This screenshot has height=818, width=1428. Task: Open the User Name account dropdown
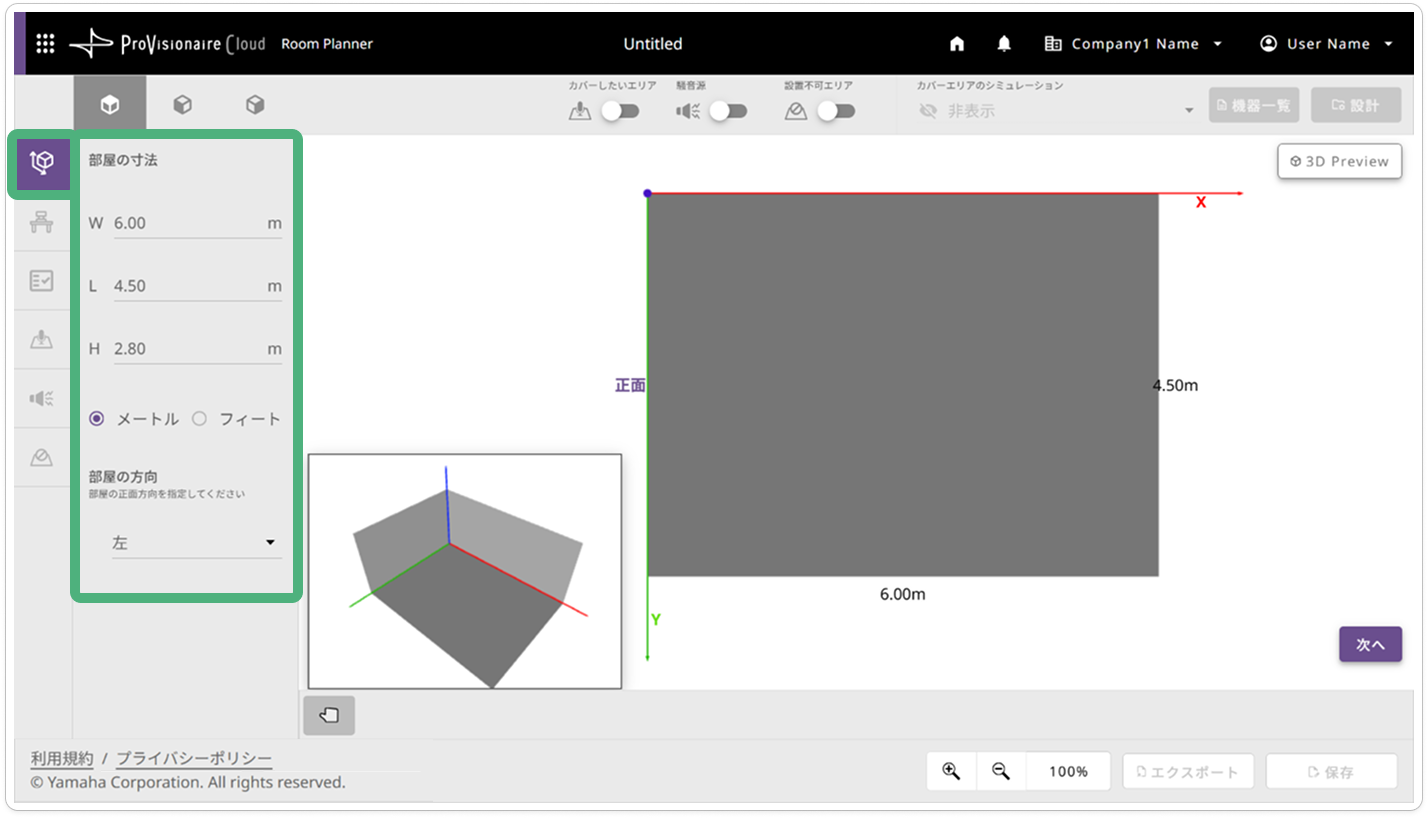[x=1327, y=44]
